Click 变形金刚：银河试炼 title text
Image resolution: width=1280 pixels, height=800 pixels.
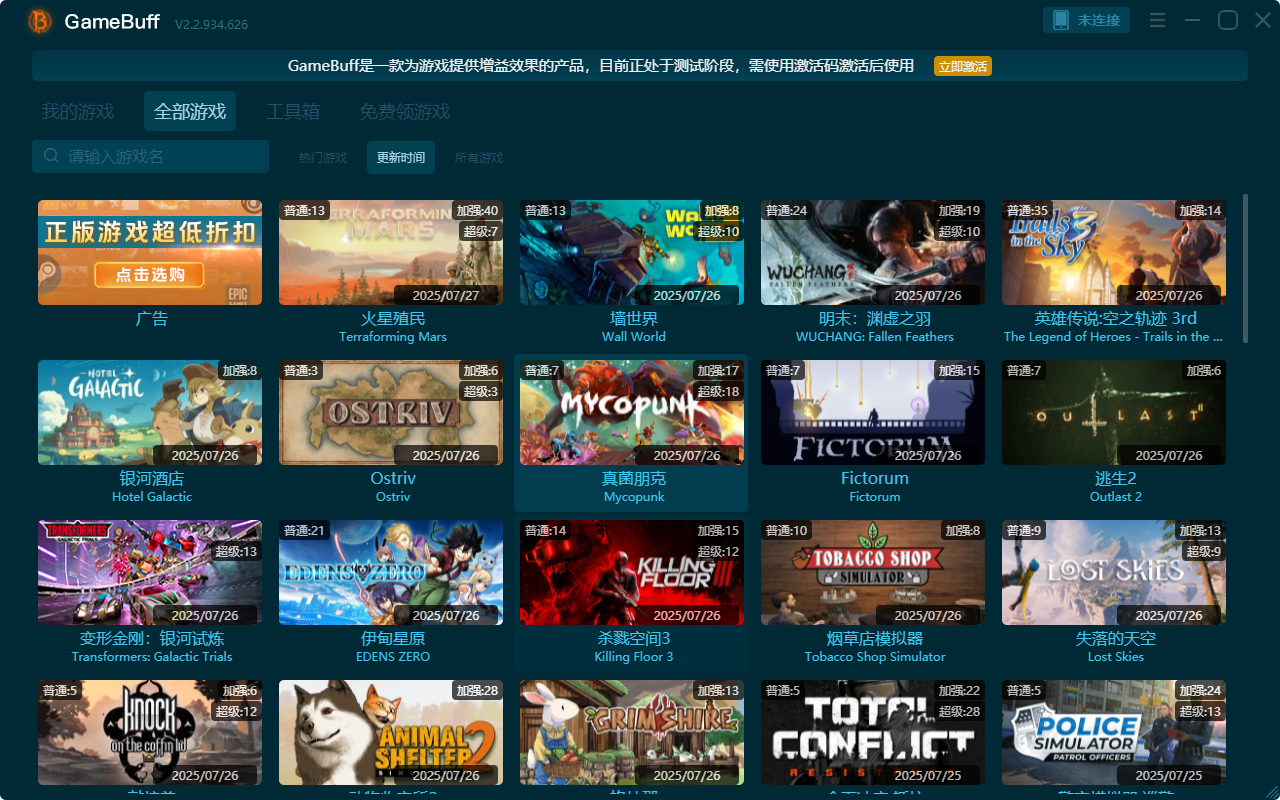pyautogui.click(x=152, y=638)
